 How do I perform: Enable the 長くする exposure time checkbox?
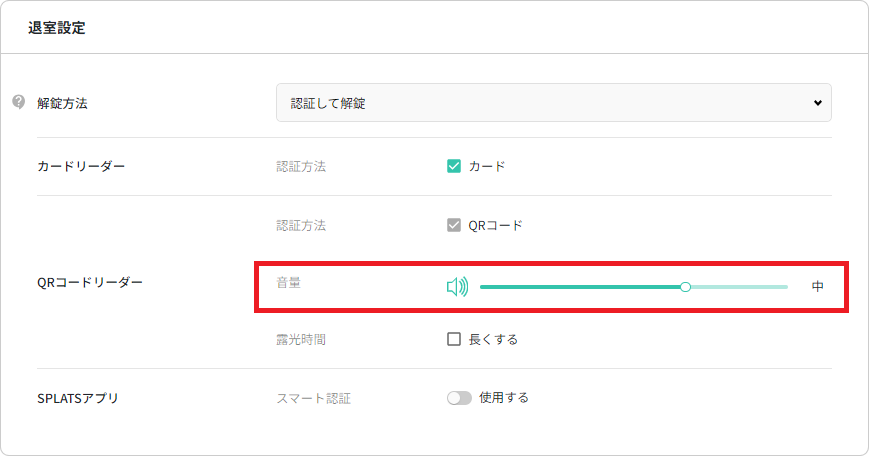(x=454, y=339)
